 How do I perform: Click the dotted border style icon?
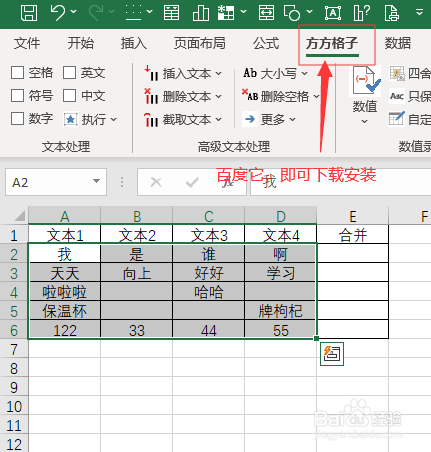134,12
